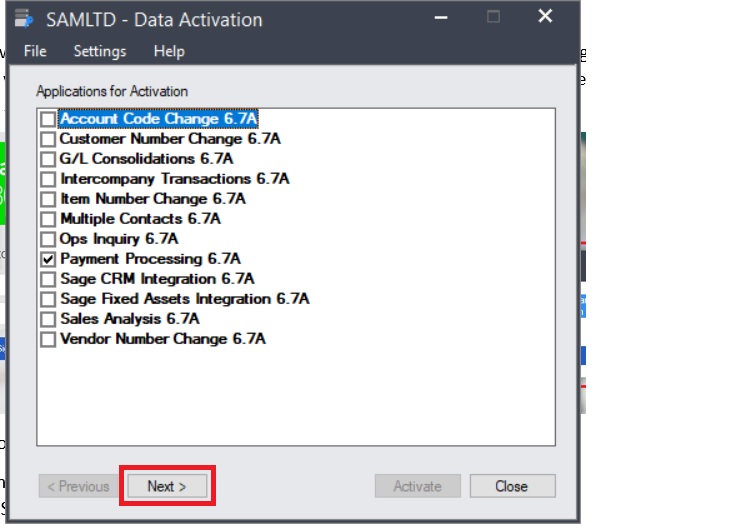The image size is (741, 529).
Task: Check the Sales Analysis 6.7A checkbox
Action: 48,319
